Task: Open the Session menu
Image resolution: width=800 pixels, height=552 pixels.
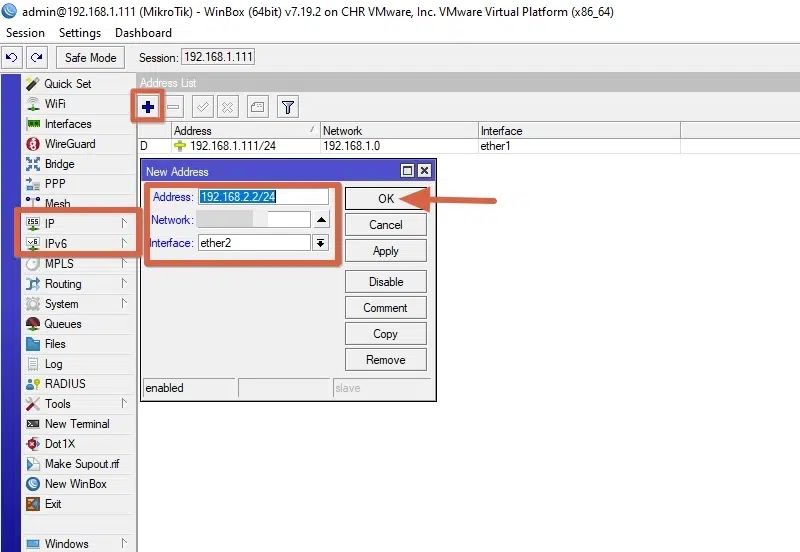Action: (25, 33)
